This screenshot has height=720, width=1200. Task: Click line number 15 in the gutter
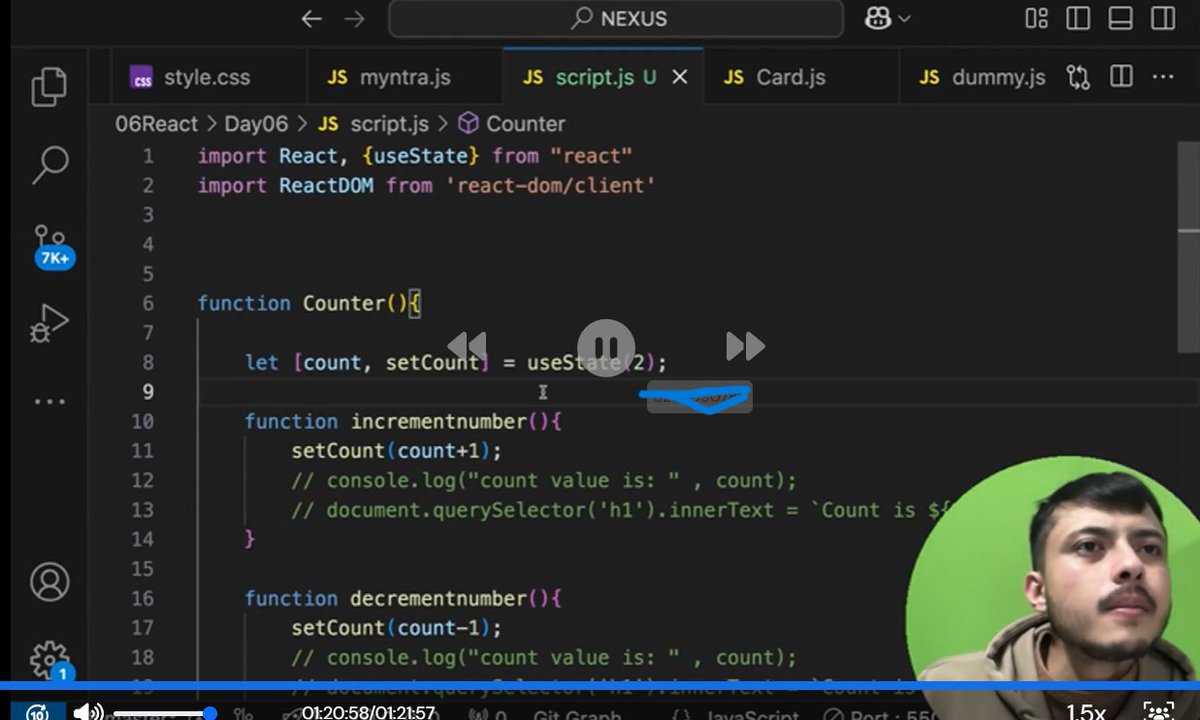click(143, 569)
